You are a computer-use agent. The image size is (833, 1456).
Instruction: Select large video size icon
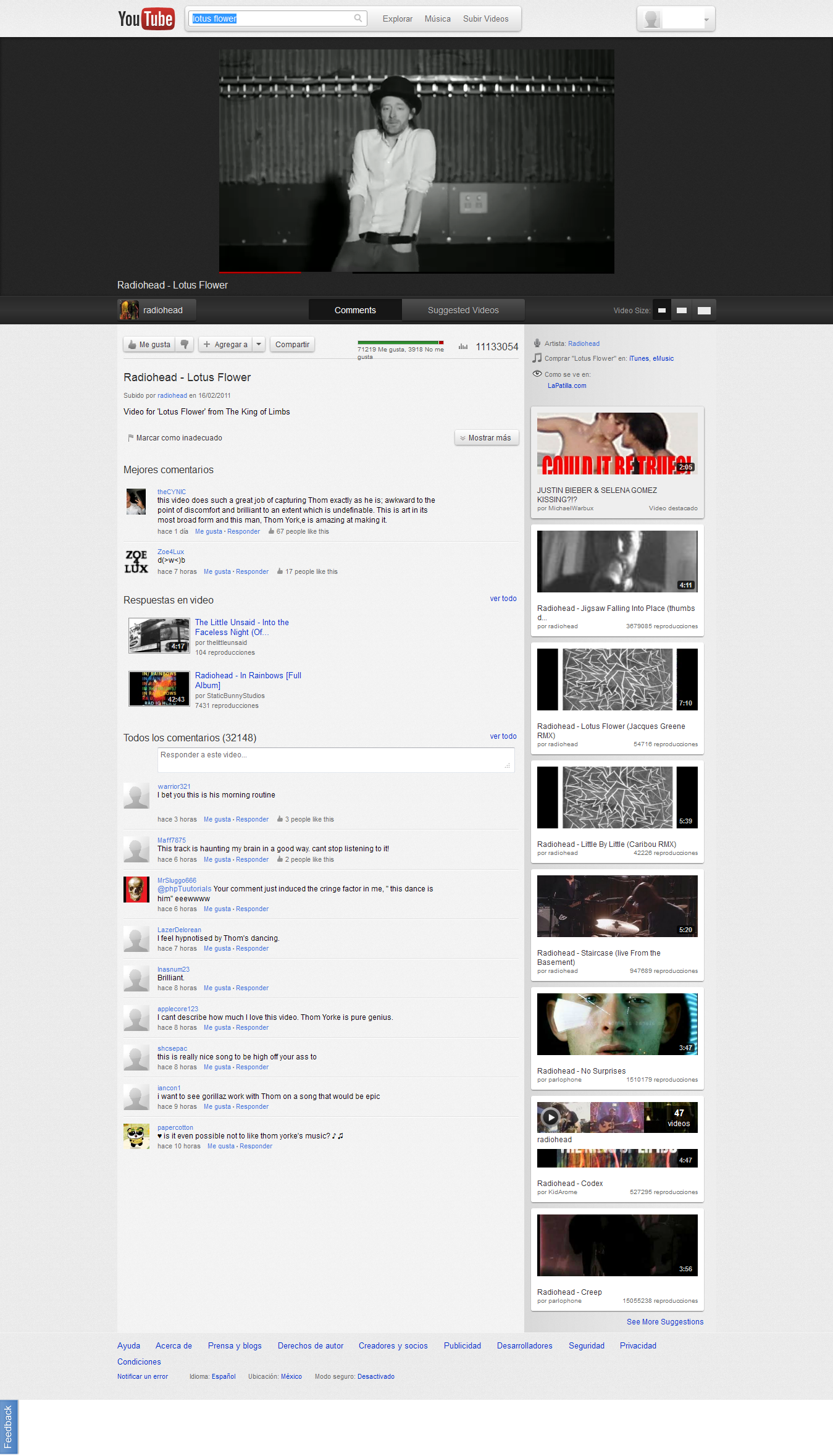tap(704, 310)
